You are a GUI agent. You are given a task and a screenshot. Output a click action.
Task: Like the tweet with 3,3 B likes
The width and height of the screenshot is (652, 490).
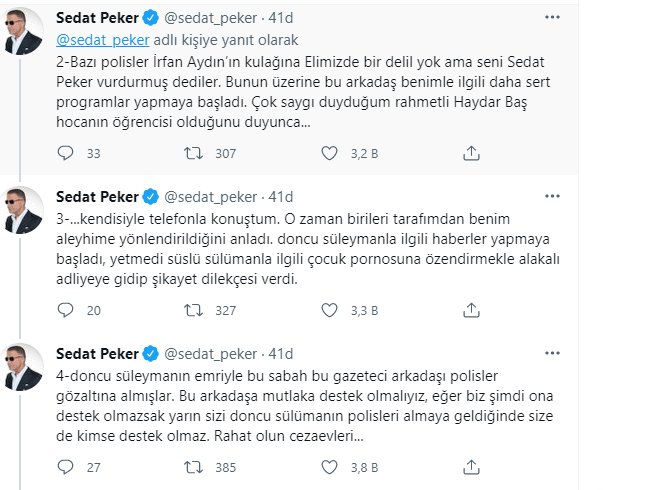[329, 310]
